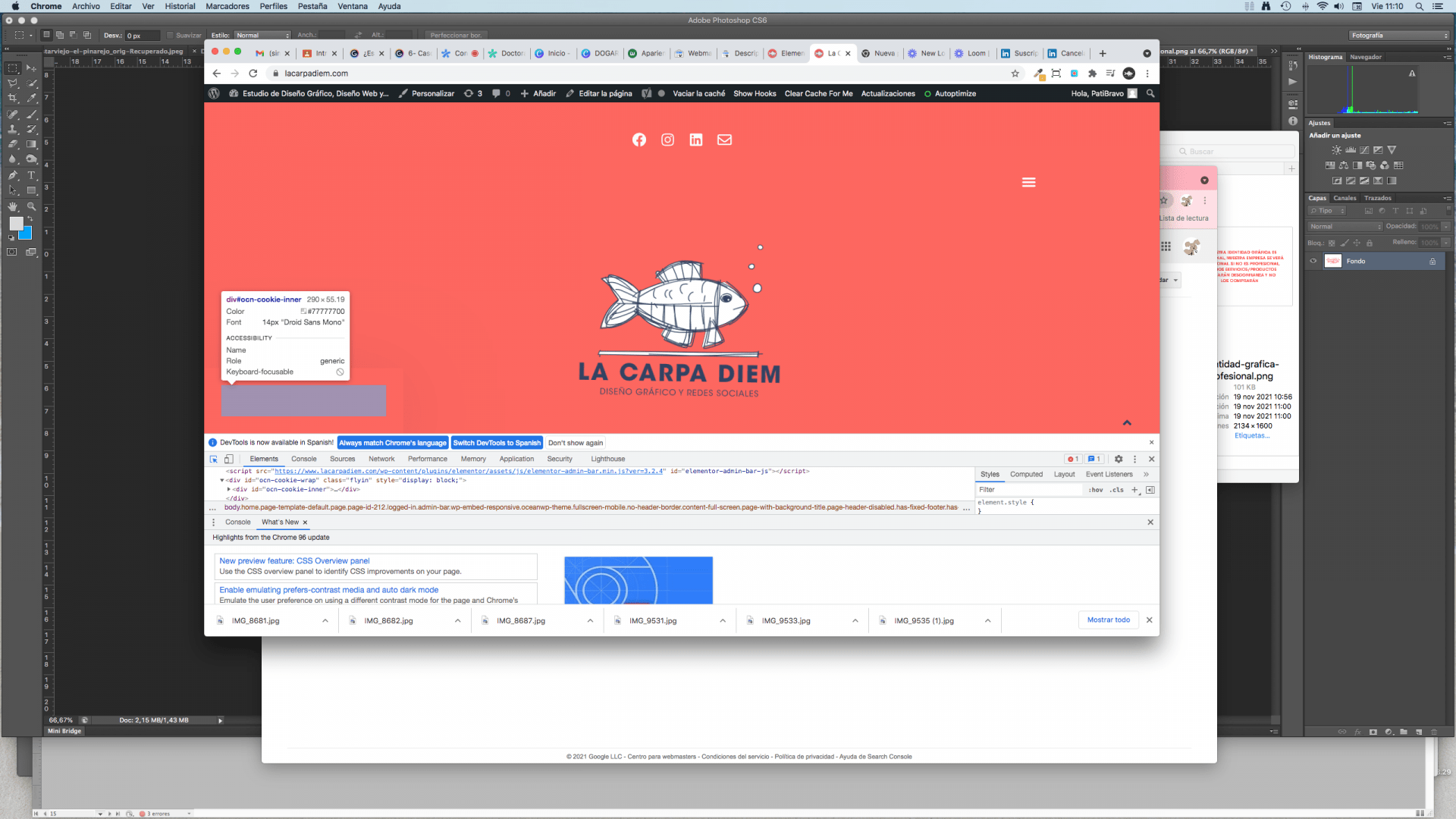The width and height of the screenshot is (1456, 819).
Task: Open the IMG_8681.jpg download chevron menu
Action: (325, 621)
